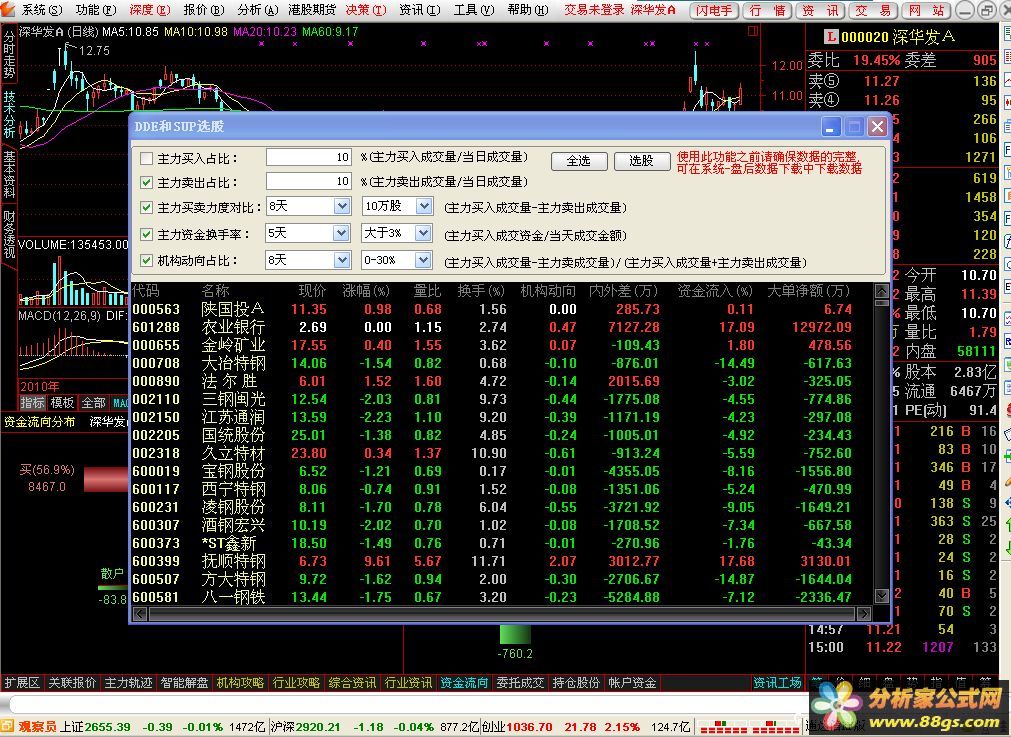Open the 8天 dropdown for 机构动向占比
Image resolution: width=1011 pixels, height=737 pixels.
pos(342,260)
